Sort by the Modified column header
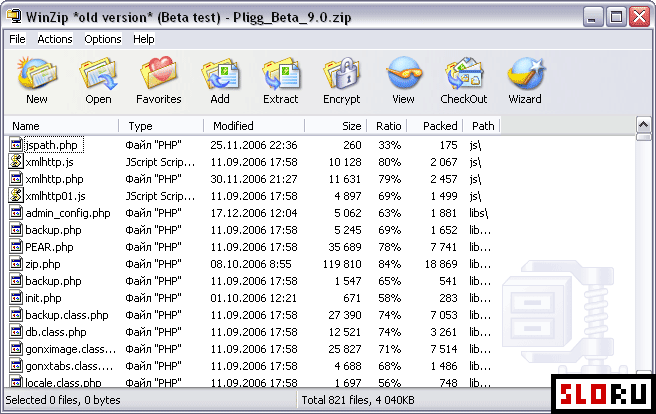The height and width of the screenshot is (414, 656). pyautogui.click(x=254, y=126)
